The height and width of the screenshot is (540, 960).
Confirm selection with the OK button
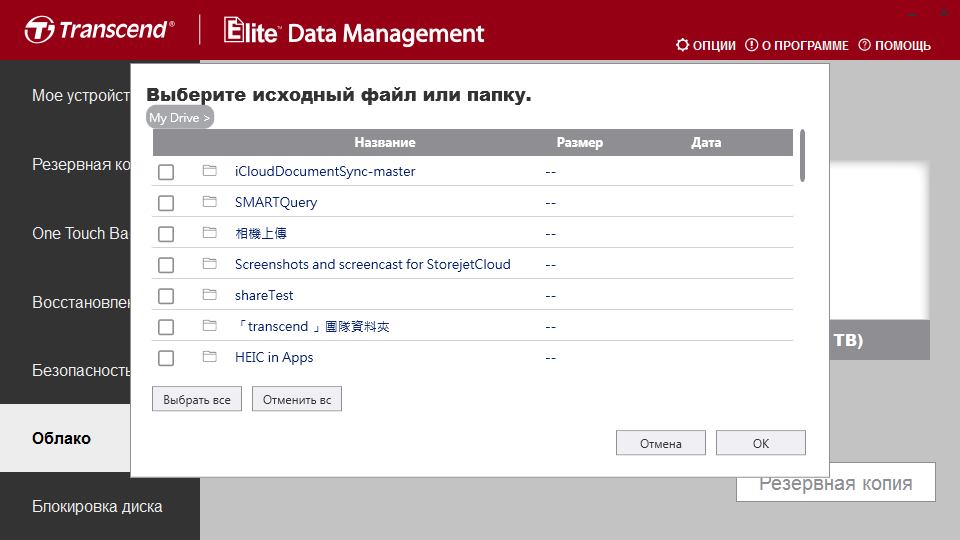point(760,443)
